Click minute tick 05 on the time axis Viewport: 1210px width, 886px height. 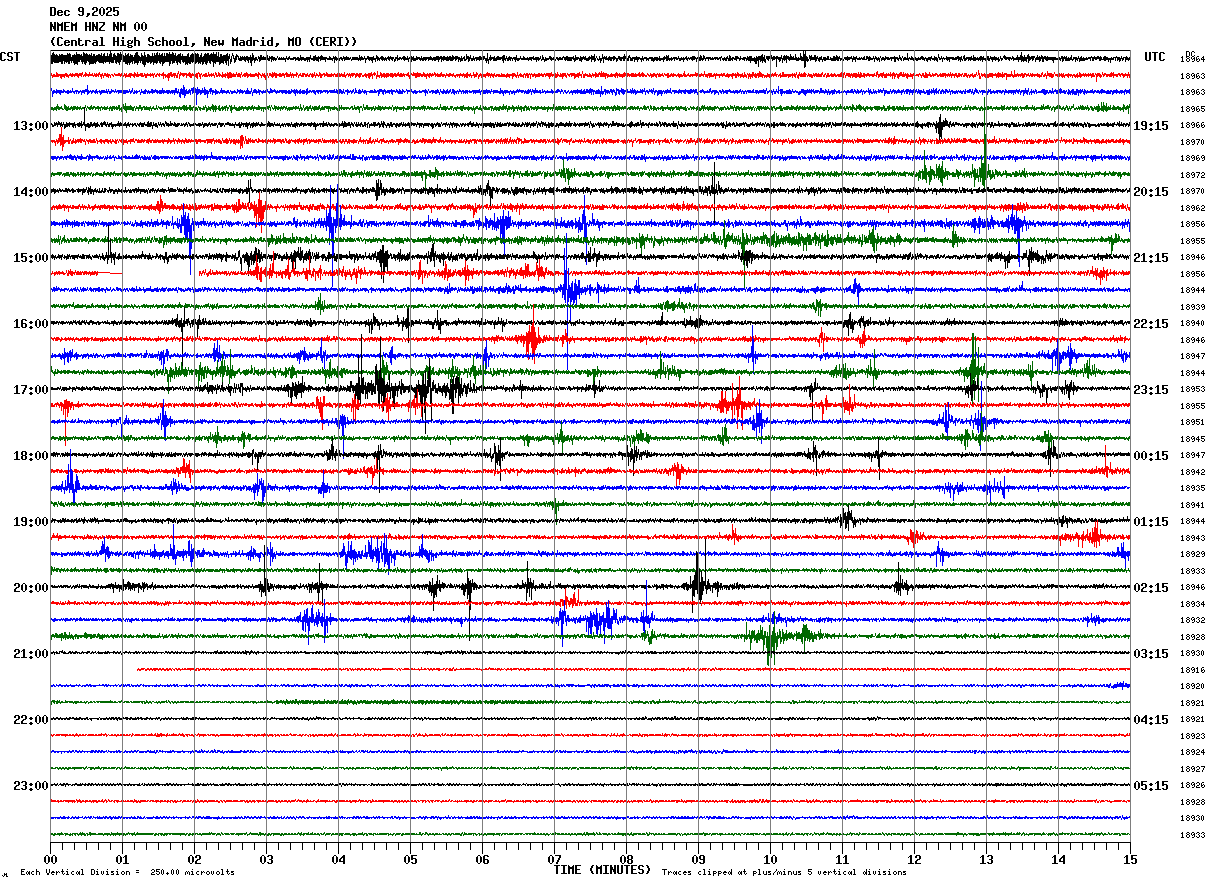pyautogui.click(x=410, y=859)
